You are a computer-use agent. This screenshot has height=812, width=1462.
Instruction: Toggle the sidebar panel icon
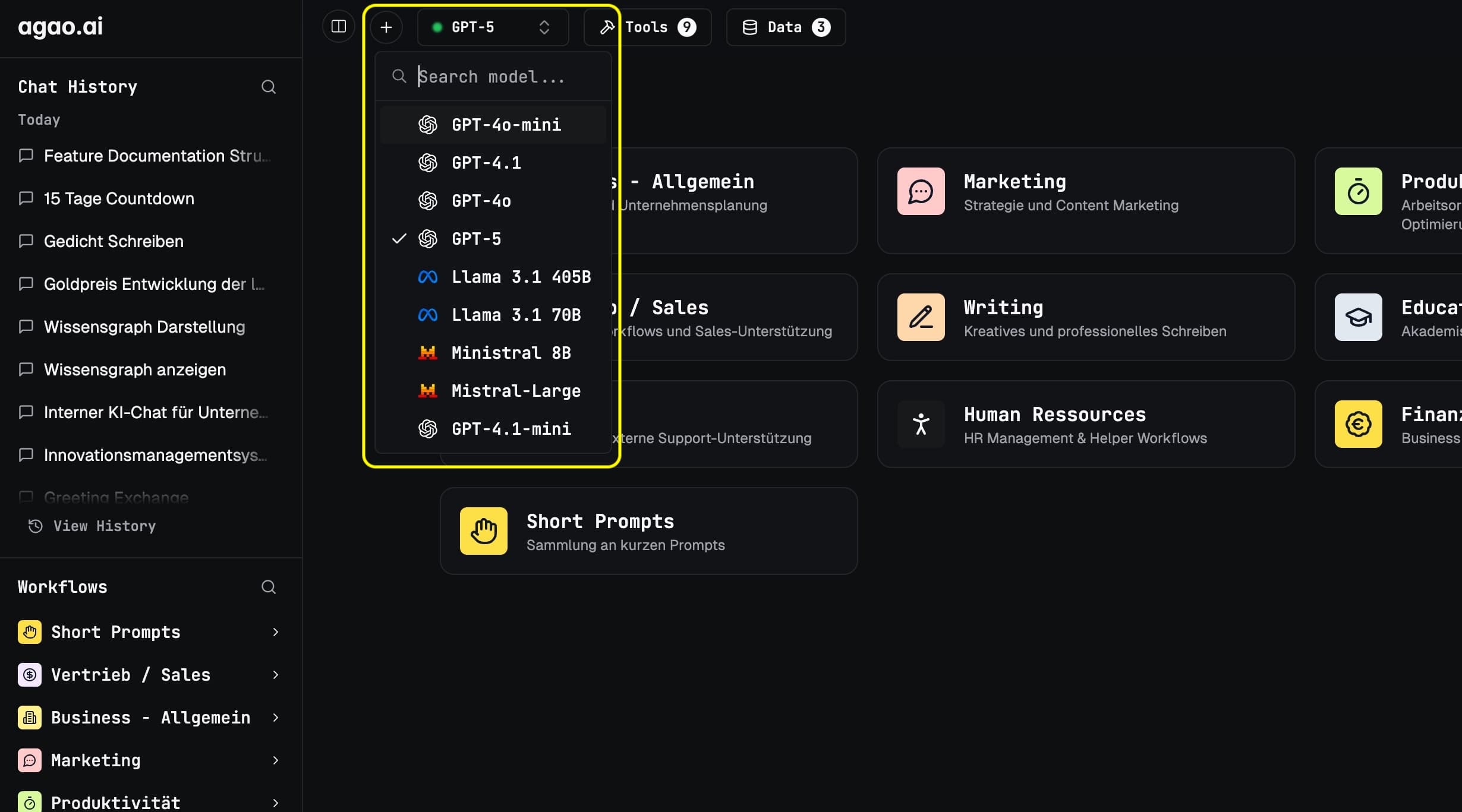[338, 27]
